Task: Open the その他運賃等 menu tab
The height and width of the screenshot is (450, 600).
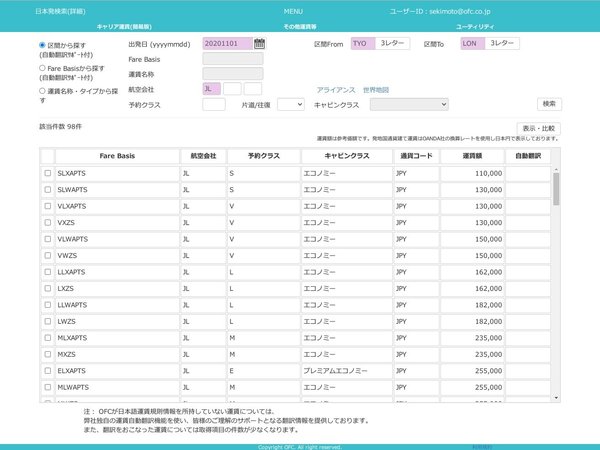Action: [300, 27]
